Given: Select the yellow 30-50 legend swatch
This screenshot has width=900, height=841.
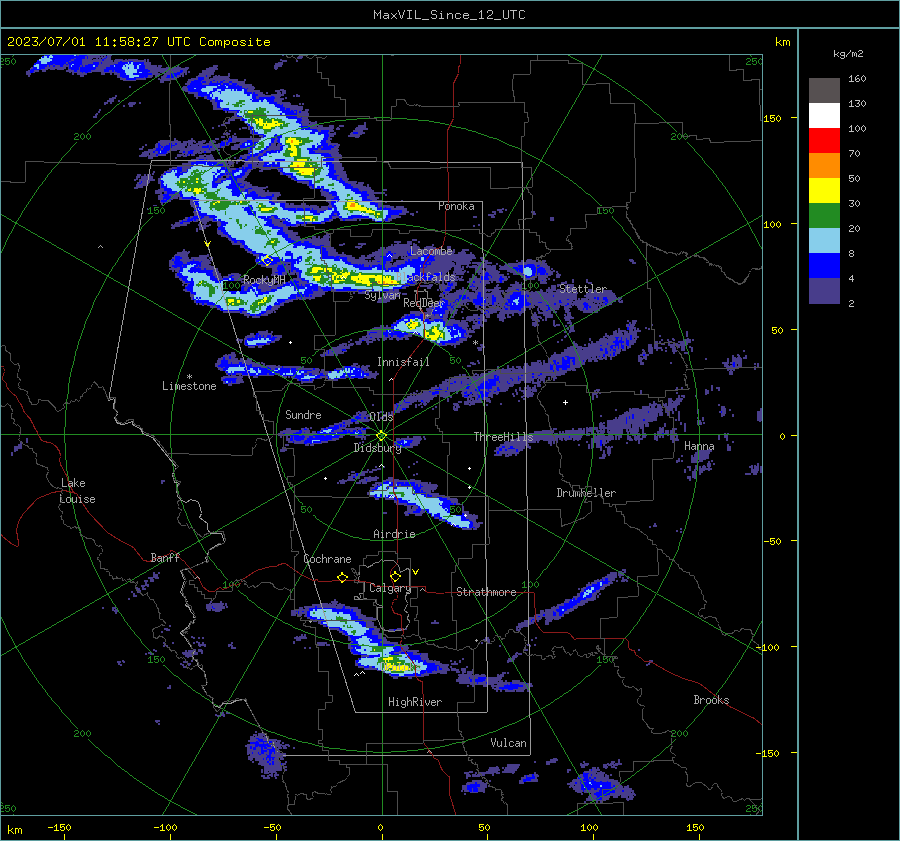Looking at the screenshot, I should 824,191.
